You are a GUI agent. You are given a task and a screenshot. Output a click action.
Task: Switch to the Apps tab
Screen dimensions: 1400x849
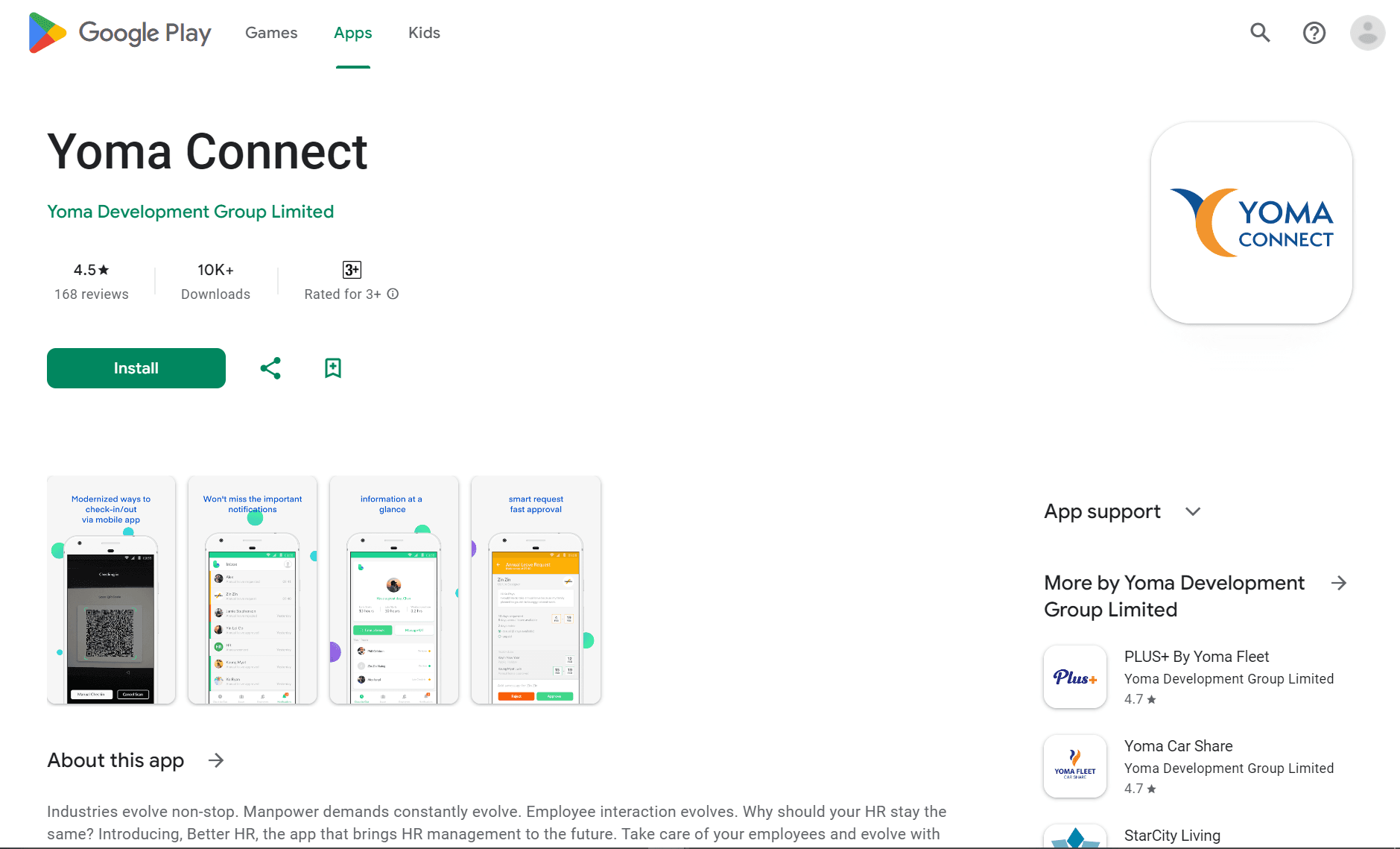353,33
